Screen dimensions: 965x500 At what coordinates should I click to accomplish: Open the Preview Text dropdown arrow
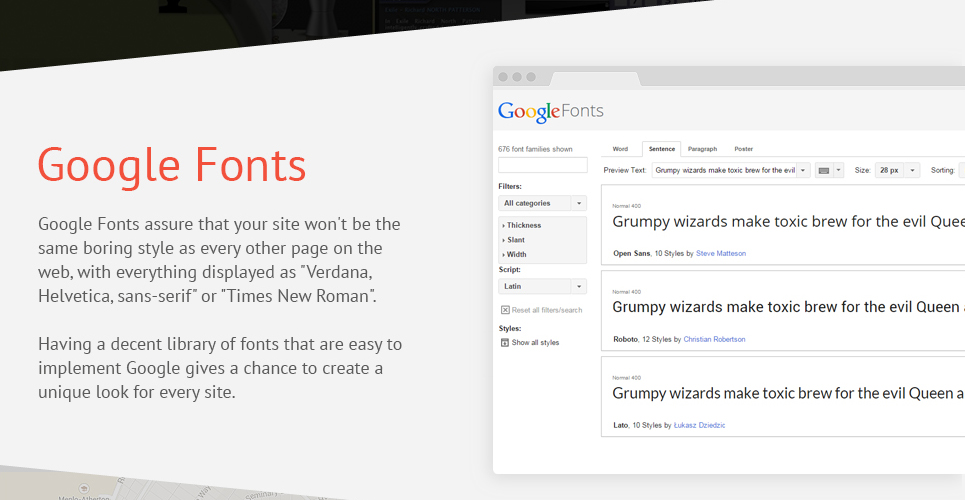(x=803, y=171)
